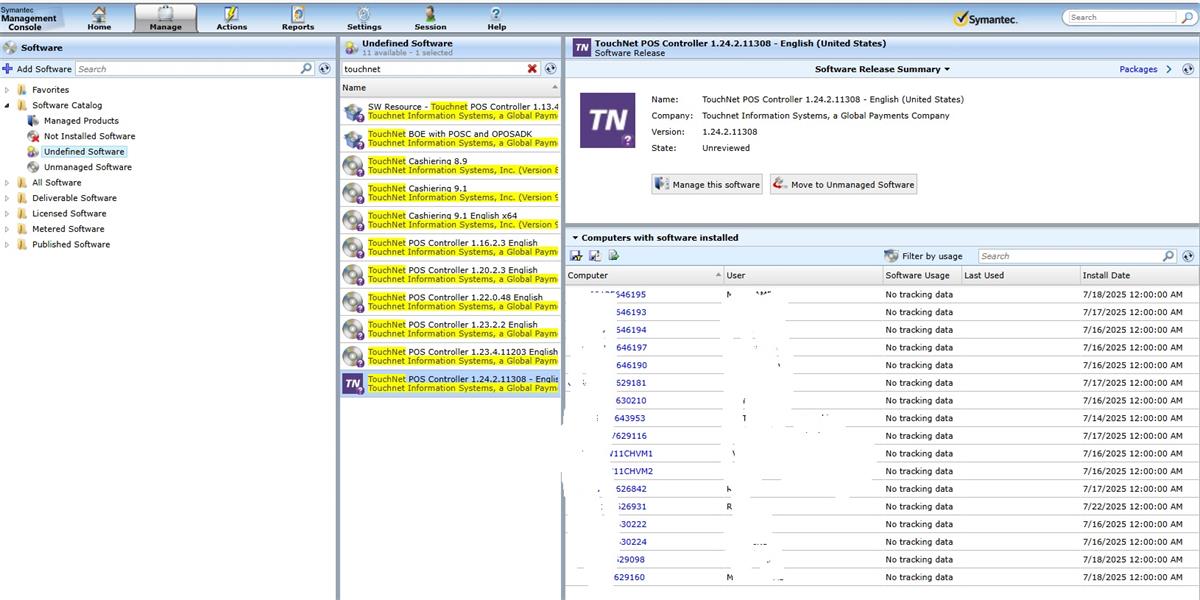
Task: Open the Packages link
Action: pos(1138,69)
